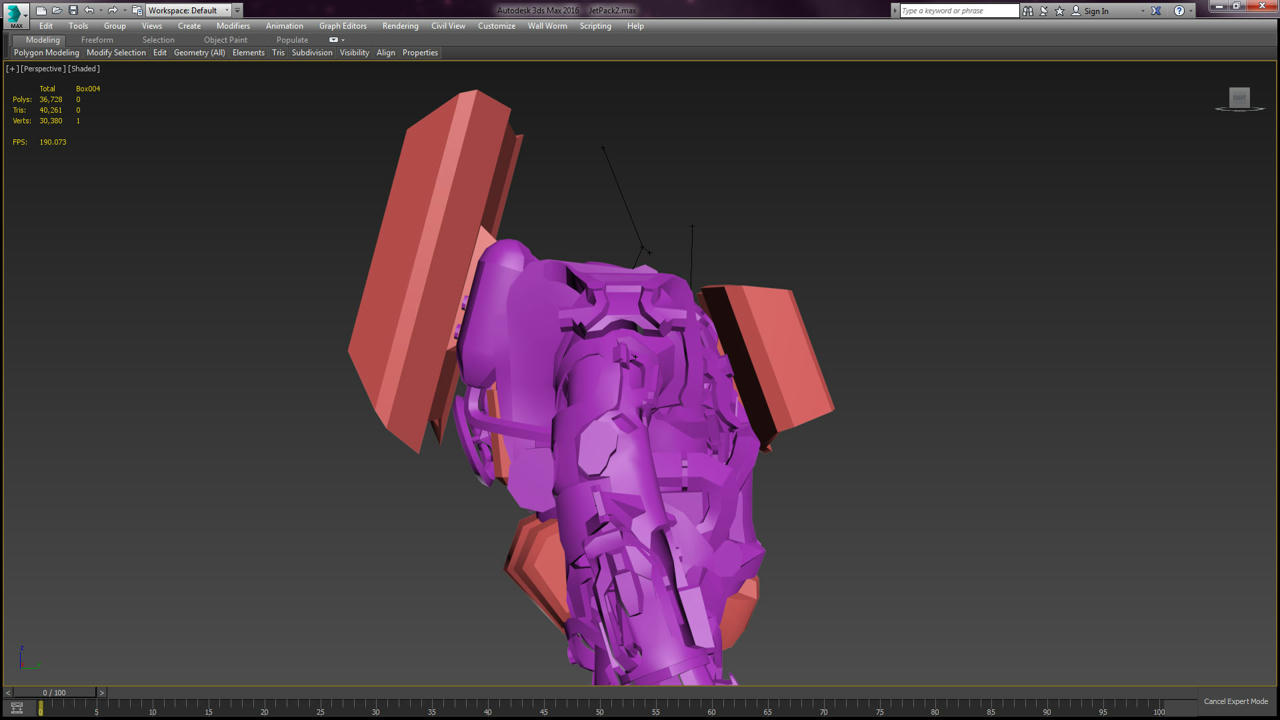Click the Communication Center satellite icon
This screenshot has width=1280, height=720.
pyautogui.click(x=1044, y=10)
